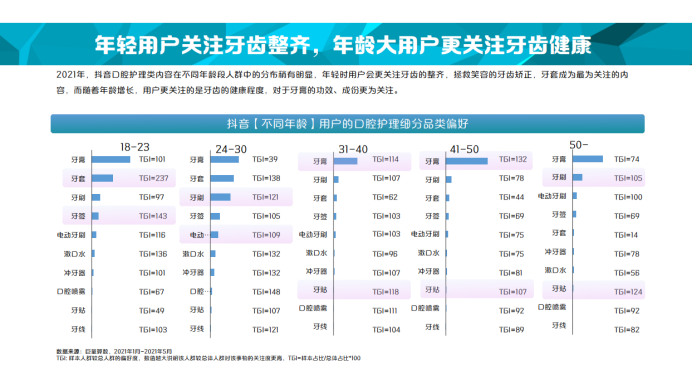Select the value TGI=44
Image resolution: width=693 pixels, height=388 pixels.
[x=511, y=197]
